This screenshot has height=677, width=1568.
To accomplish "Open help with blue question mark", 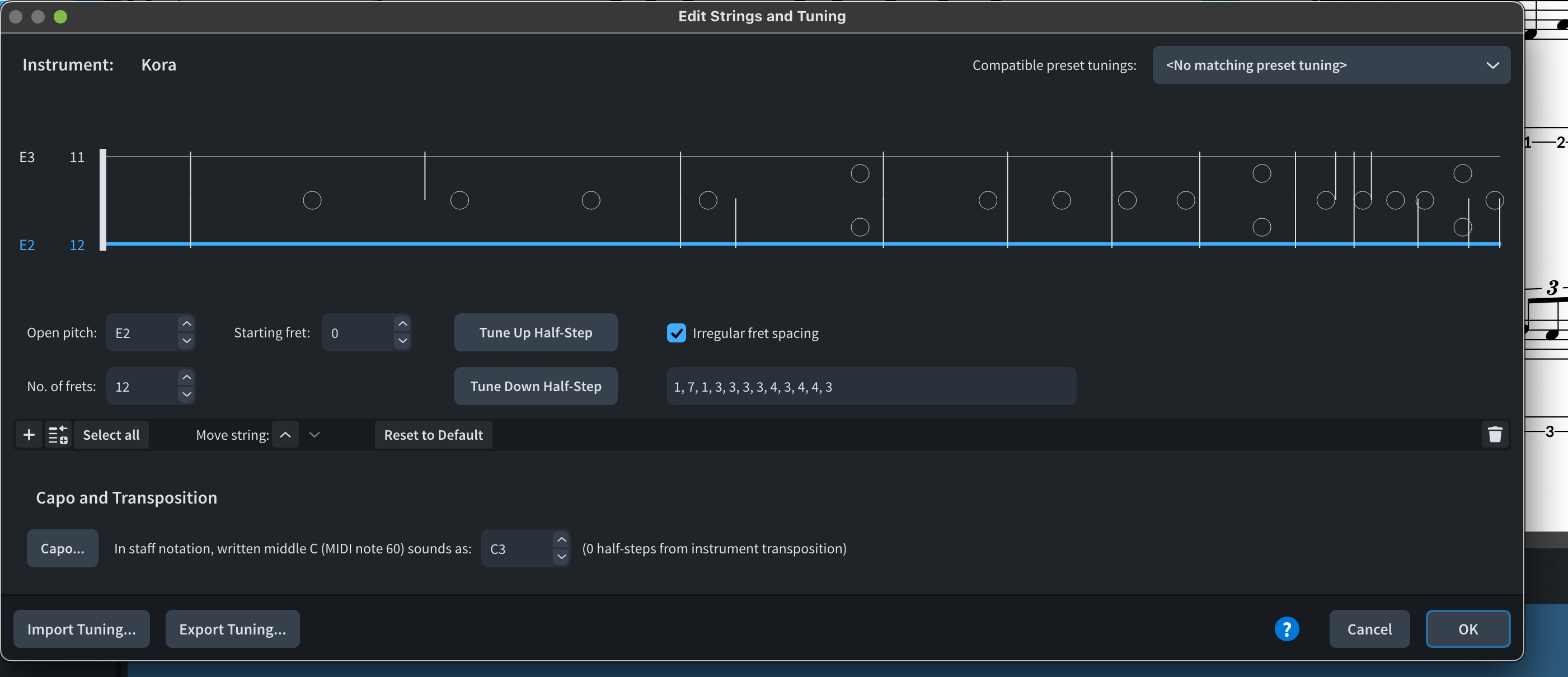I will click(1286, 629).
